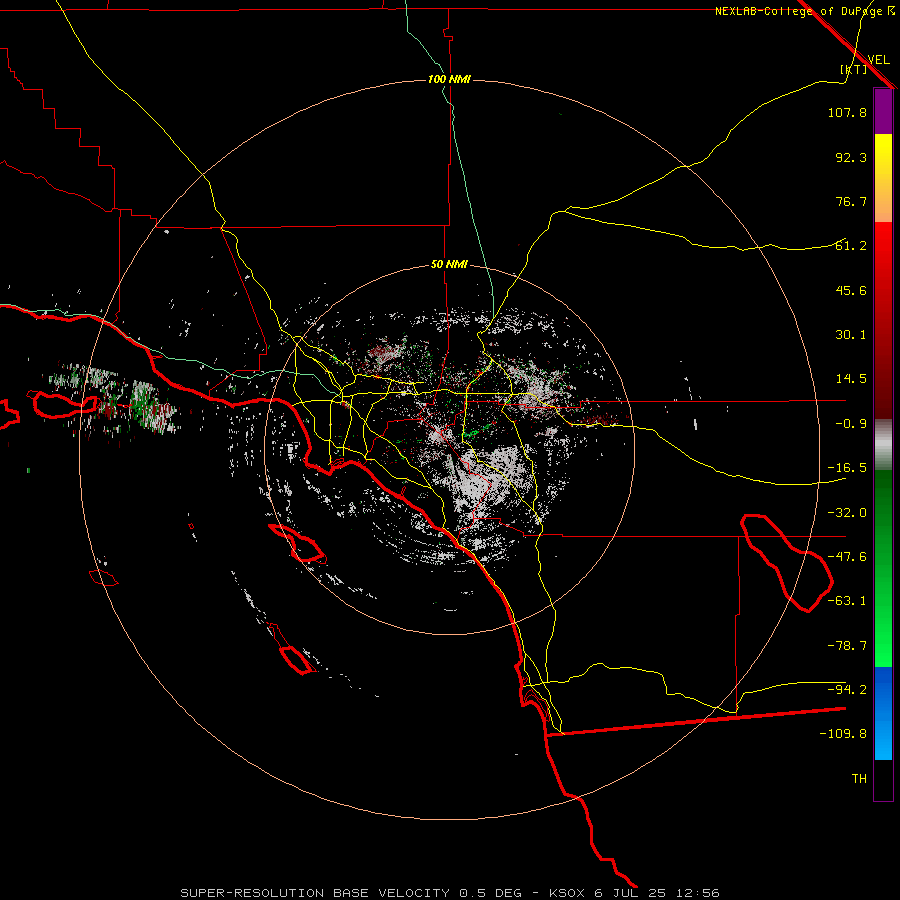Viewport: 900px width, 900px height.
Task: Click the VEL legend title
Action: 878,60
